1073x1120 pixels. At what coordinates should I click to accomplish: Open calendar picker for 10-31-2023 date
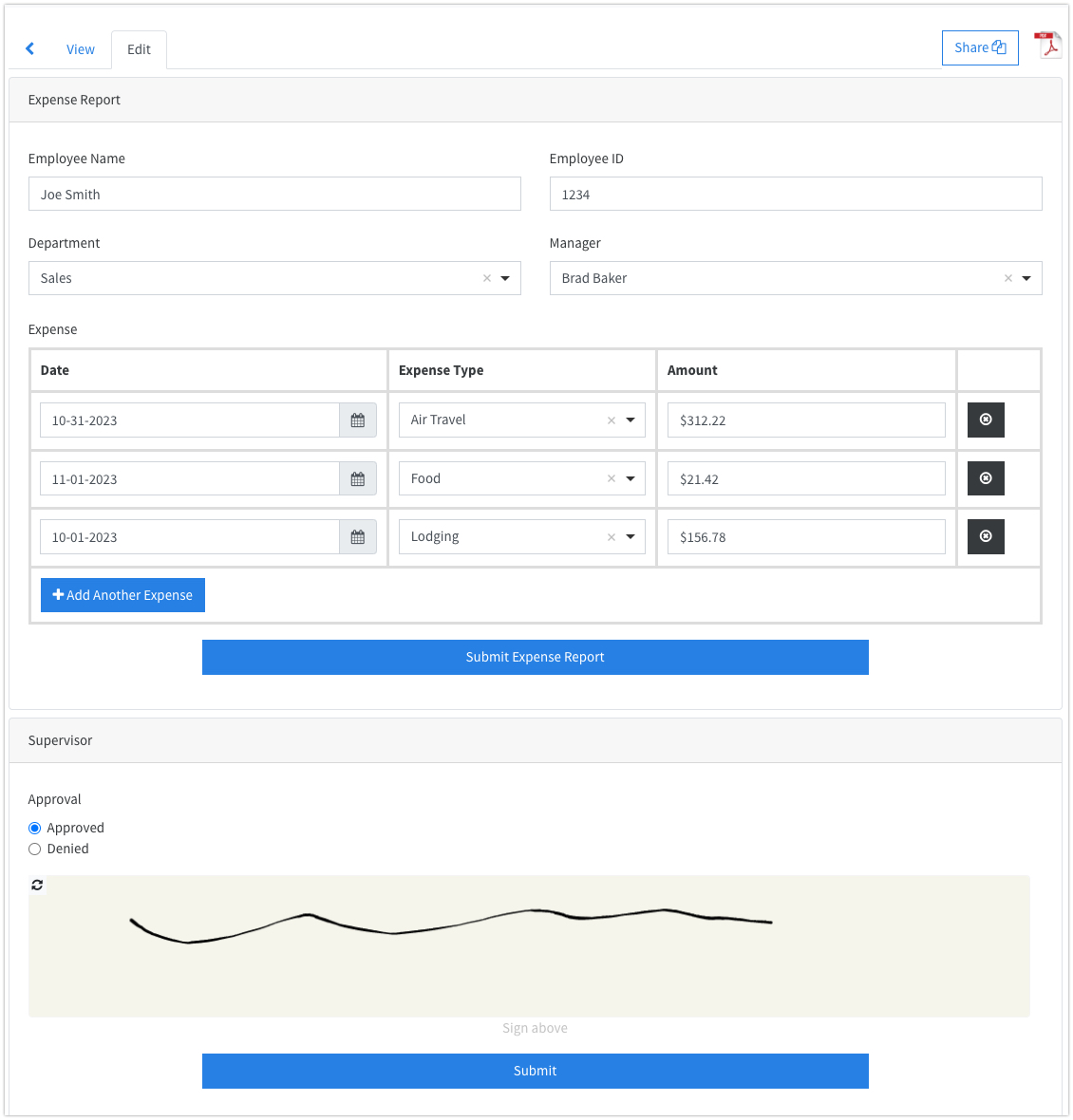358,420
